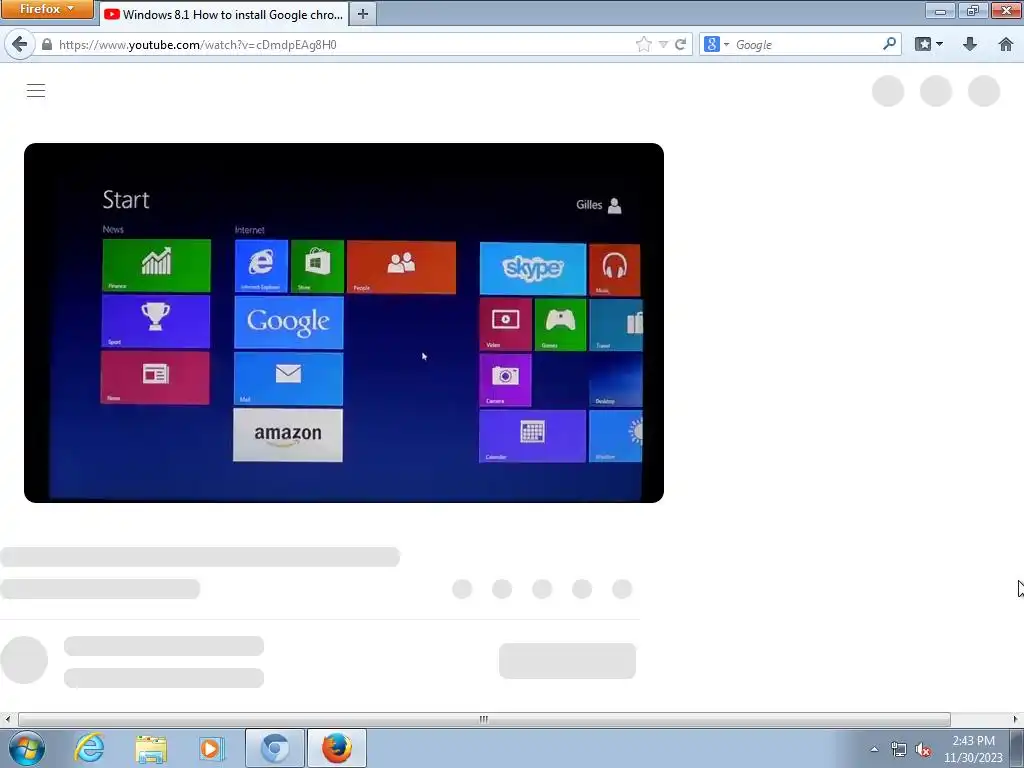This screenshot has height=768, width=1024.
Task: Click the People tile in video
Action: 402,267
